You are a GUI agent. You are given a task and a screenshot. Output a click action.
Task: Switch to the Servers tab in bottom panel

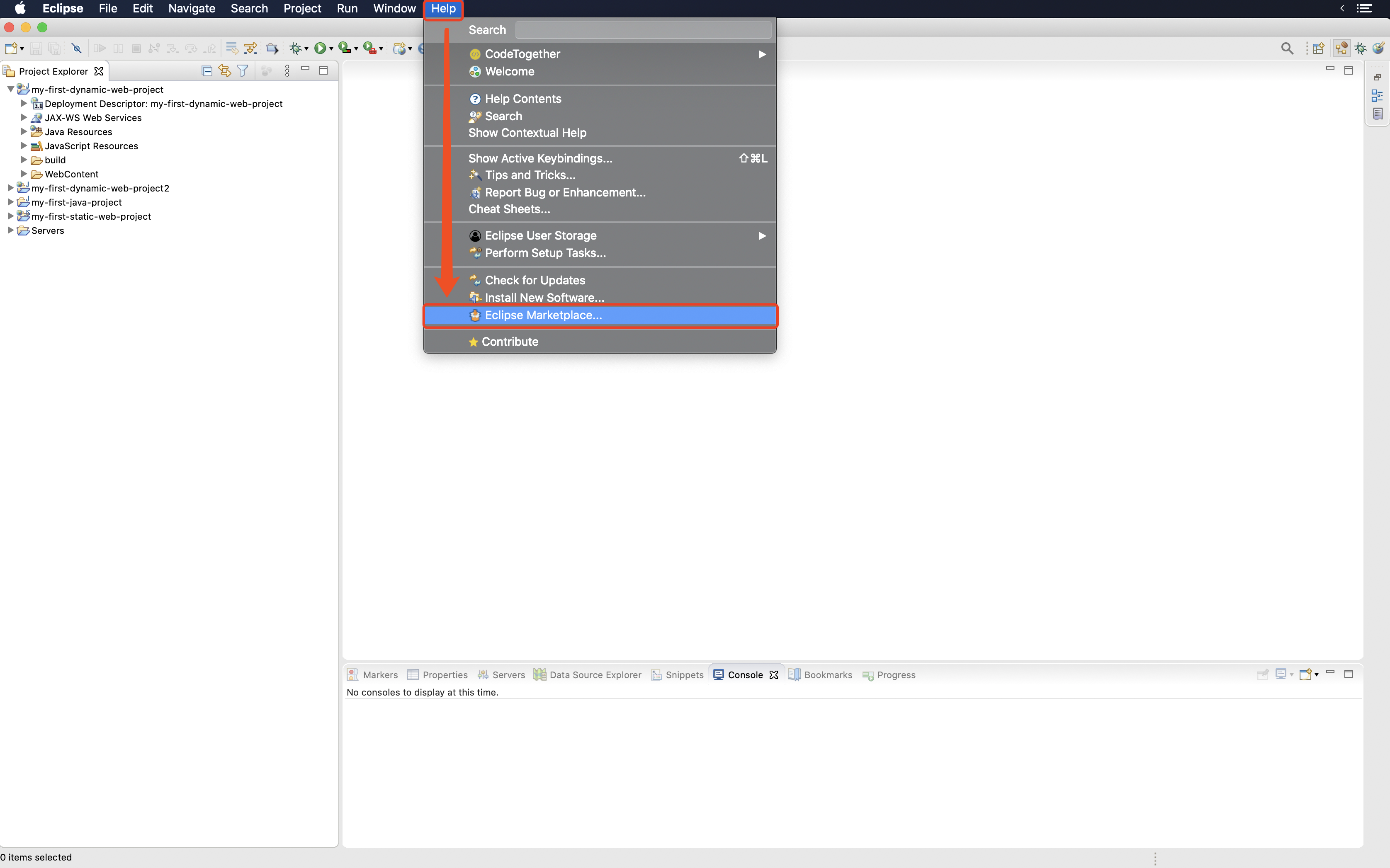(501, 675)
